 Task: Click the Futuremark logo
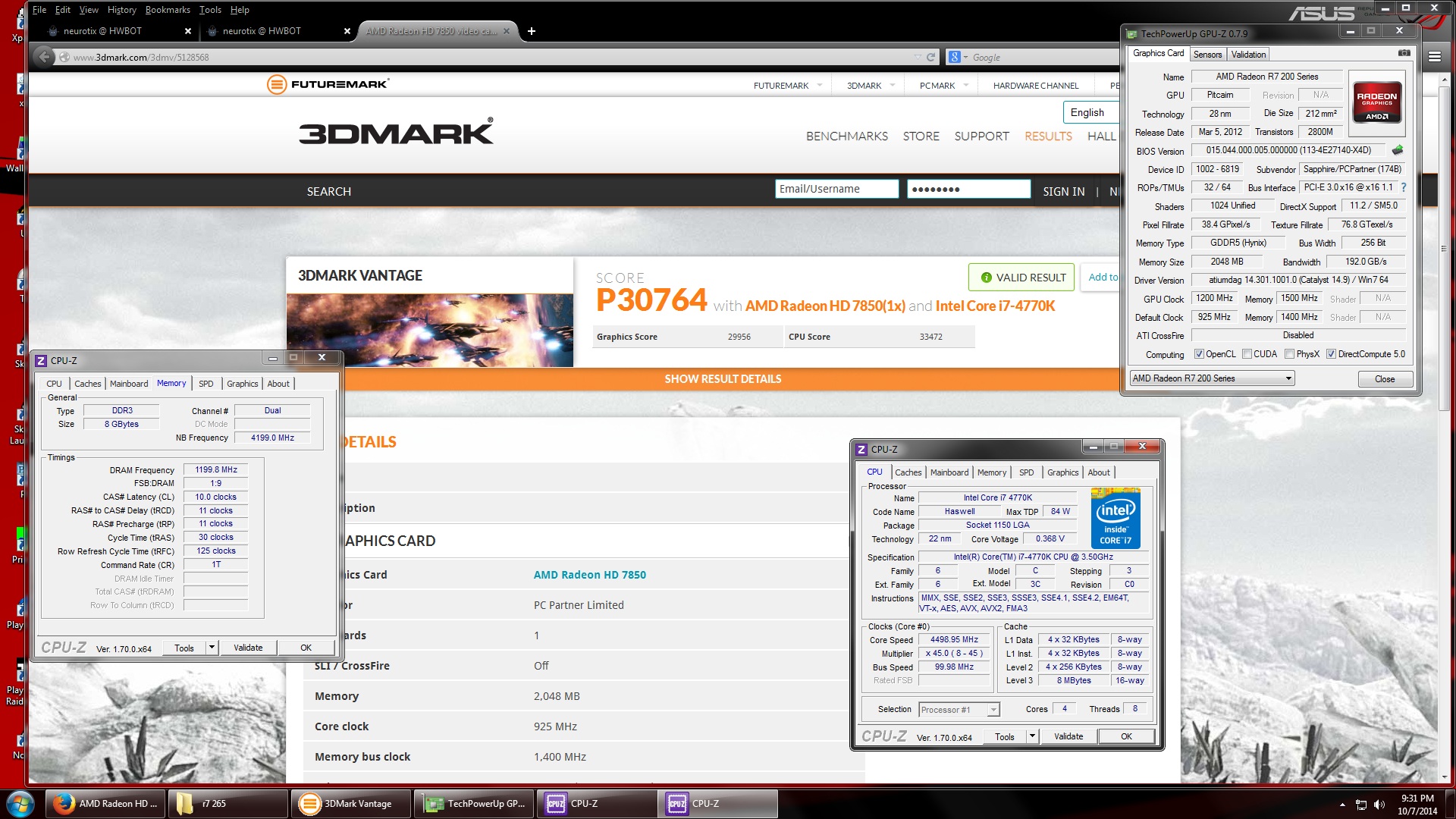pos(328,84)
